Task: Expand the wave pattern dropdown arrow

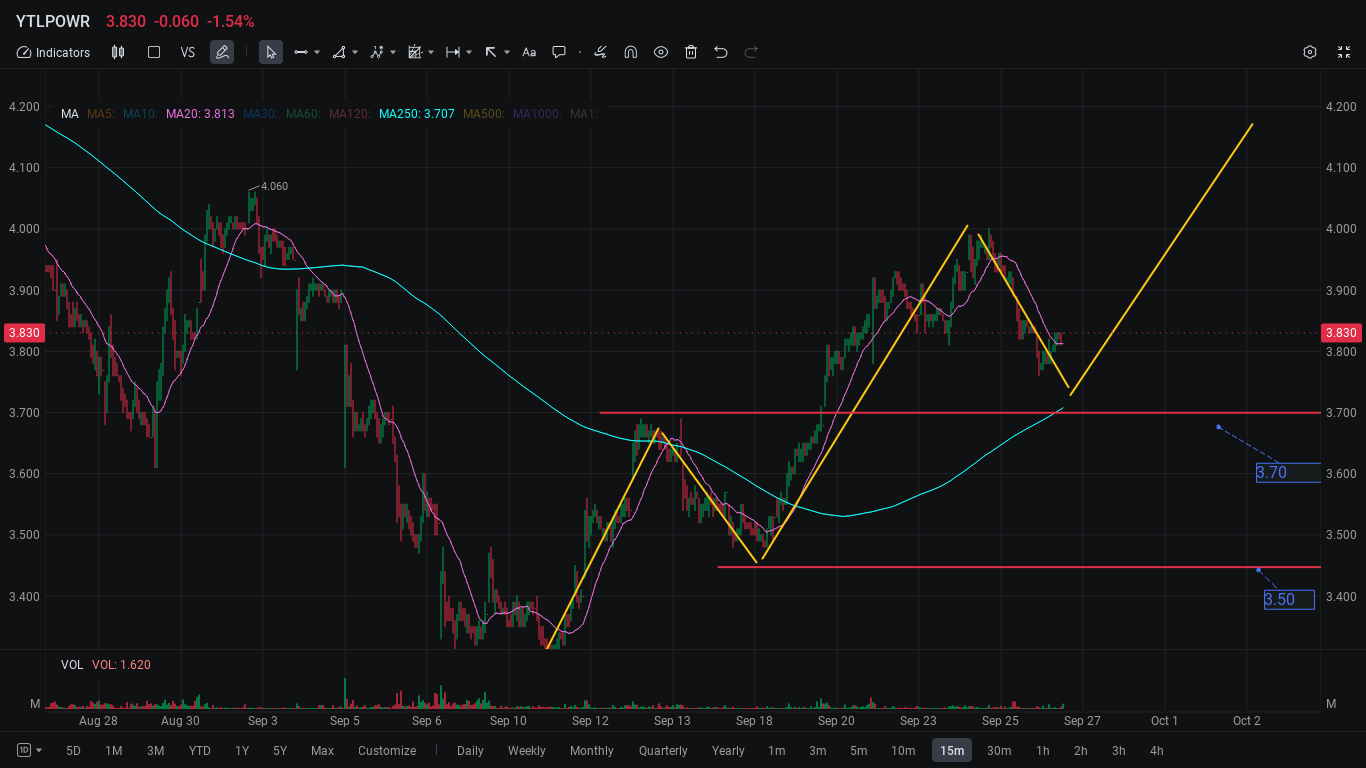Action: [x=393, y=52]
